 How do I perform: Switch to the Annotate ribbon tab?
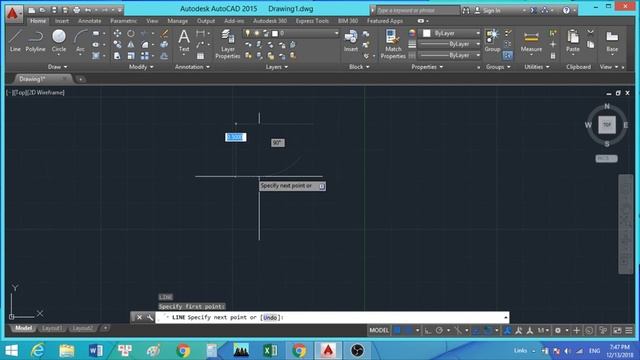tap(89, 21)
